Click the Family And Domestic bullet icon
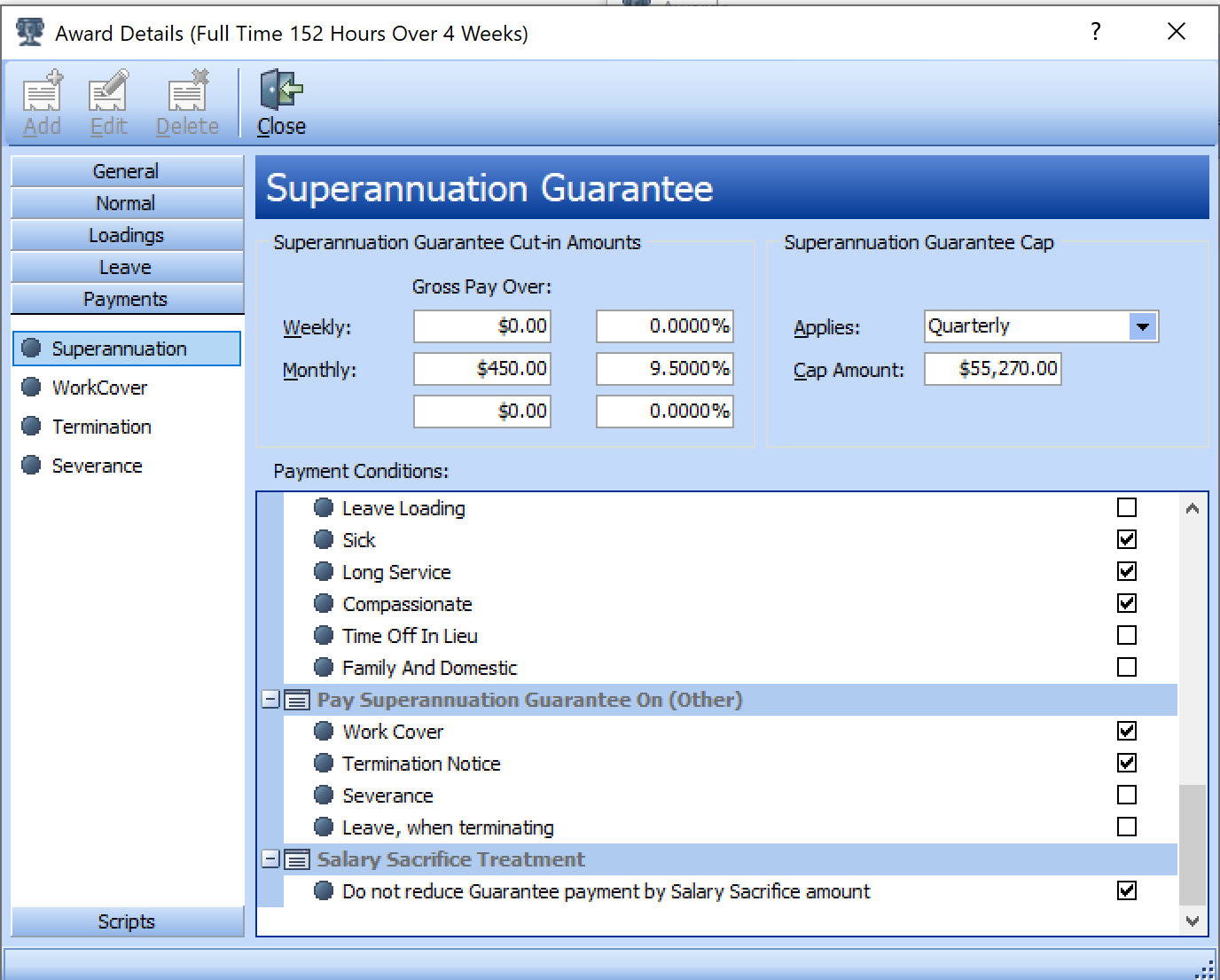 coord(325,667)
